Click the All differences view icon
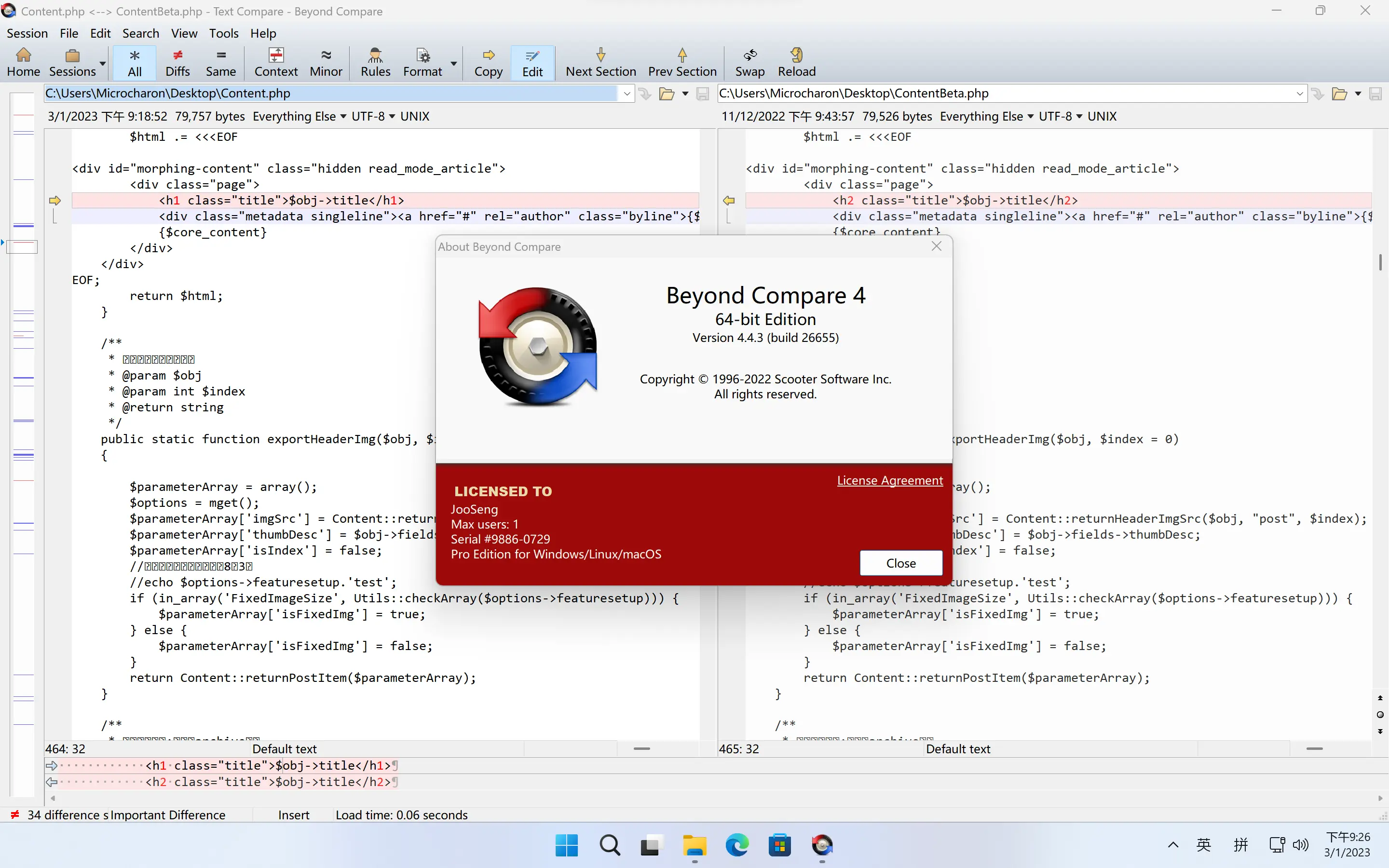 [133, 61]
